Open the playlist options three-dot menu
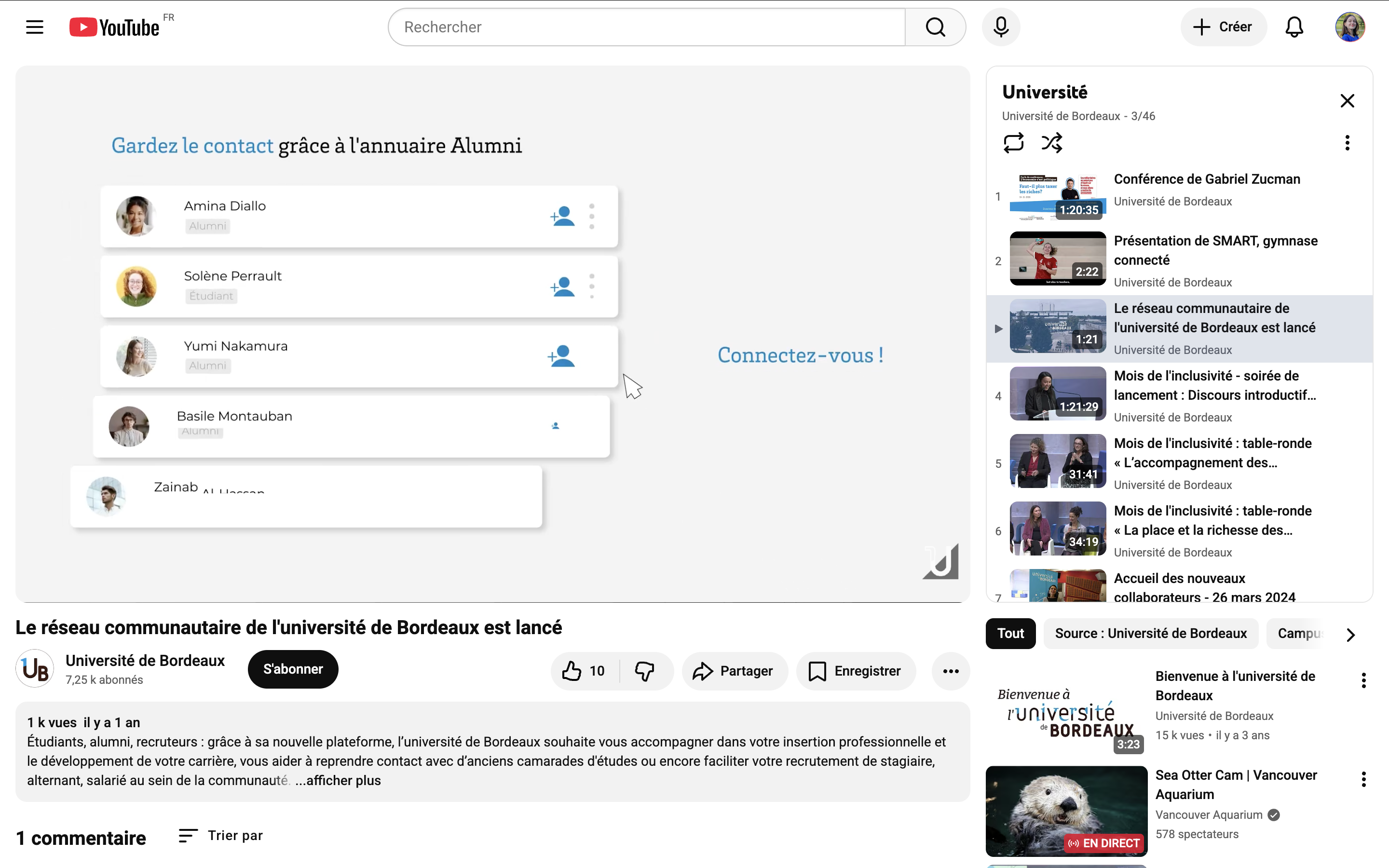1389x868 pixels. pyautogui.click(x=1347, y=142)
